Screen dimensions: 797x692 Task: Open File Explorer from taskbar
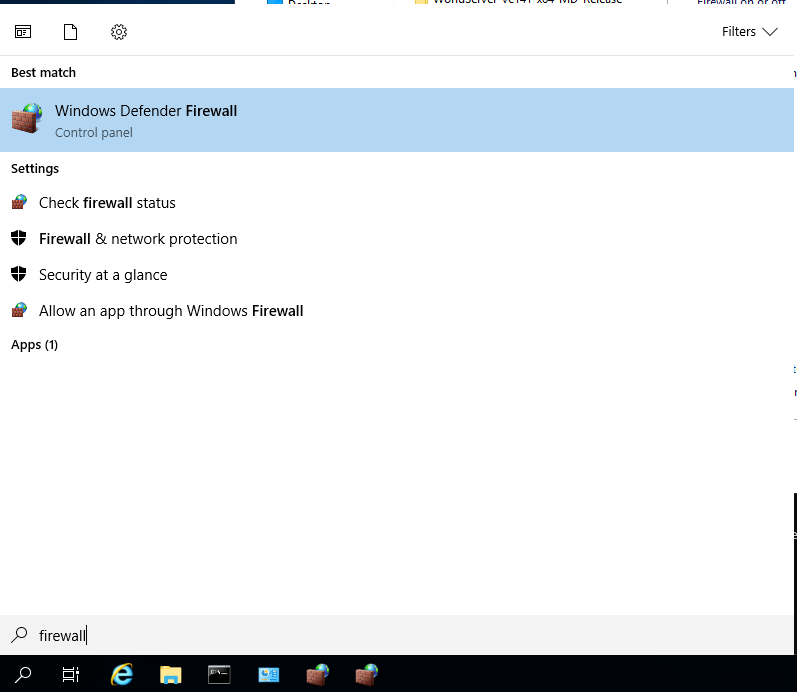click(171, 675)
